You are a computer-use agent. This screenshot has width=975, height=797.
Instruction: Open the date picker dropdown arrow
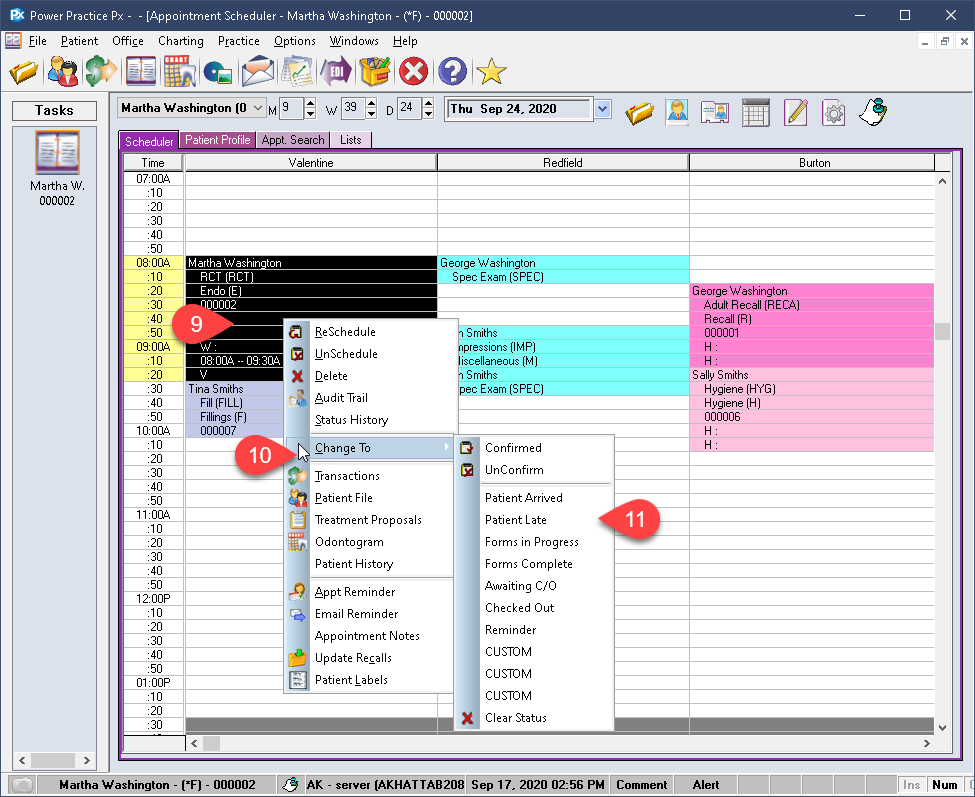pyautogui.click(x=601, y=109)
